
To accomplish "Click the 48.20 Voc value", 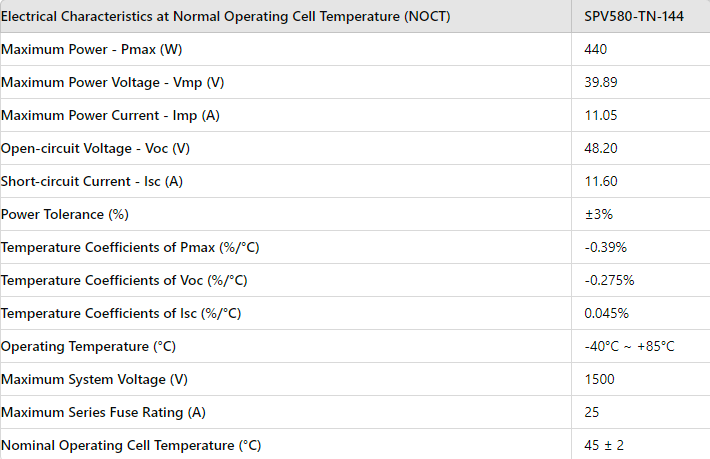I will click(601, 148).
